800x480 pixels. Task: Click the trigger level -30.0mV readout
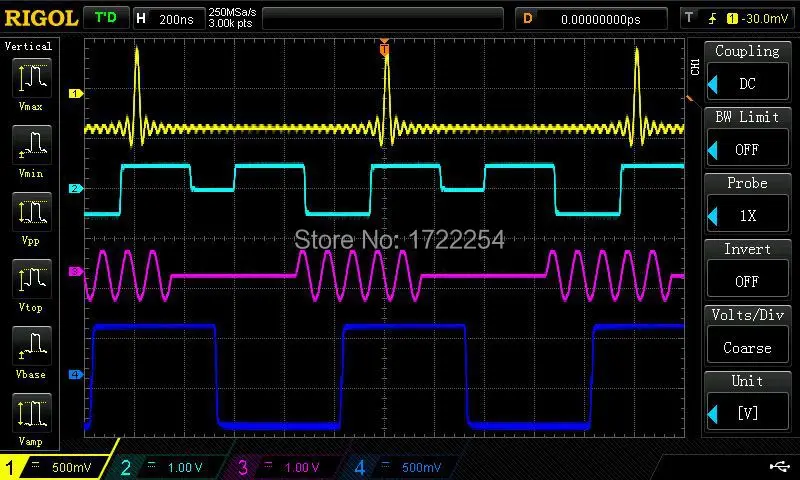coord(765,19)
